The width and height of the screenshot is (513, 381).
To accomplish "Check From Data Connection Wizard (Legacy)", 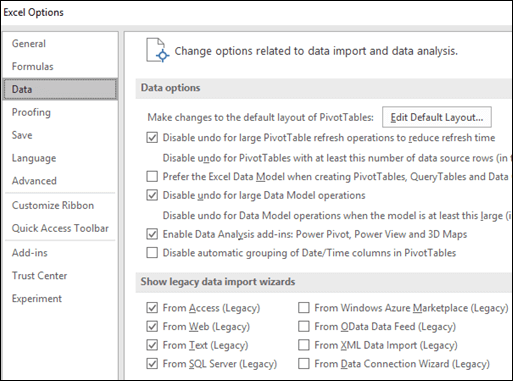I will pos(304,364).
